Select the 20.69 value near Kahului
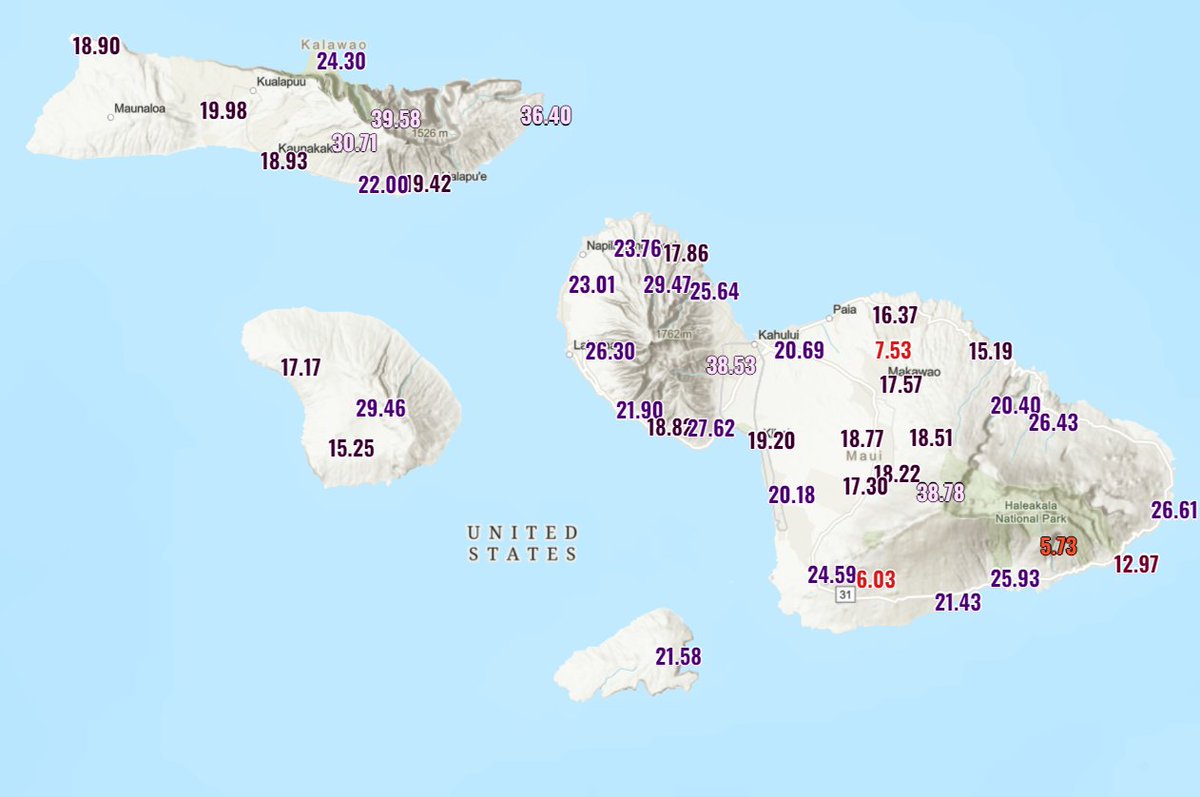Screen dimensions: 1200x797 799,350
